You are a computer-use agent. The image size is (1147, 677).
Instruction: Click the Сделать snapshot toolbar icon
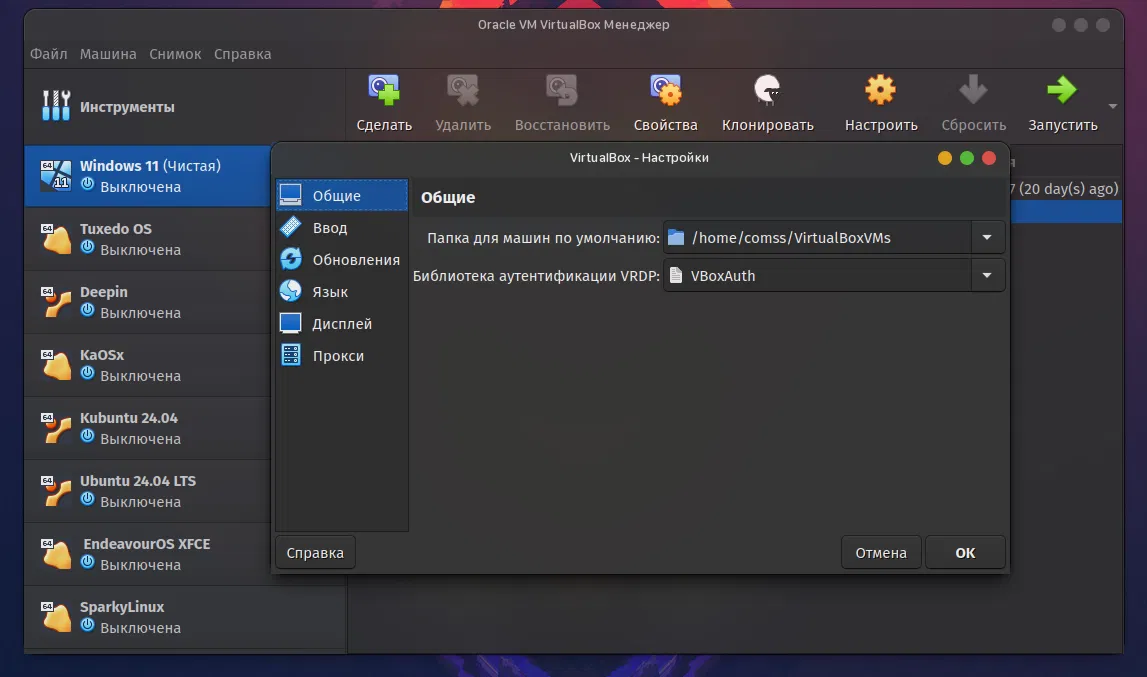(x=384, y=91)
